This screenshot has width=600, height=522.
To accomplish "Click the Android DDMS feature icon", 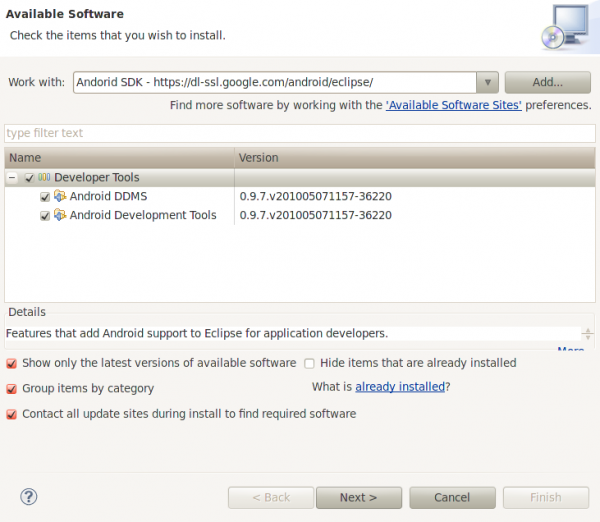I will click(60, 196).
